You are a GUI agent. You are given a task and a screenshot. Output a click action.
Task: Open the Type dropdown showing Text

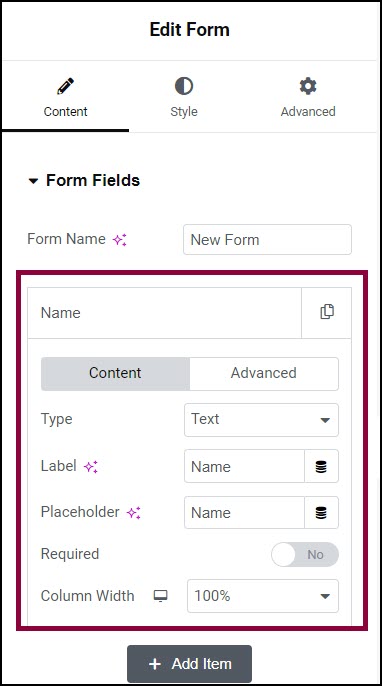pos(261,420)
